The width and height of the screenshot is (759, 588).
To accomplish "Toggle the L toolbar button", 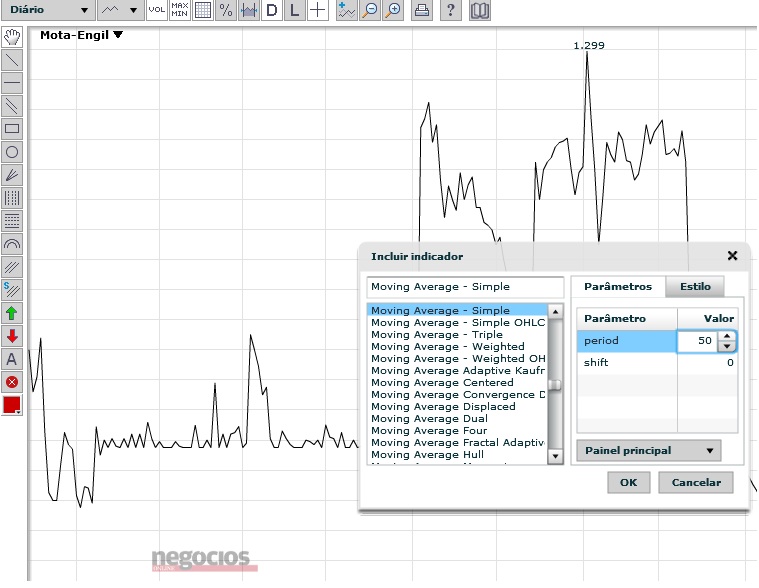I will point(294,10).
